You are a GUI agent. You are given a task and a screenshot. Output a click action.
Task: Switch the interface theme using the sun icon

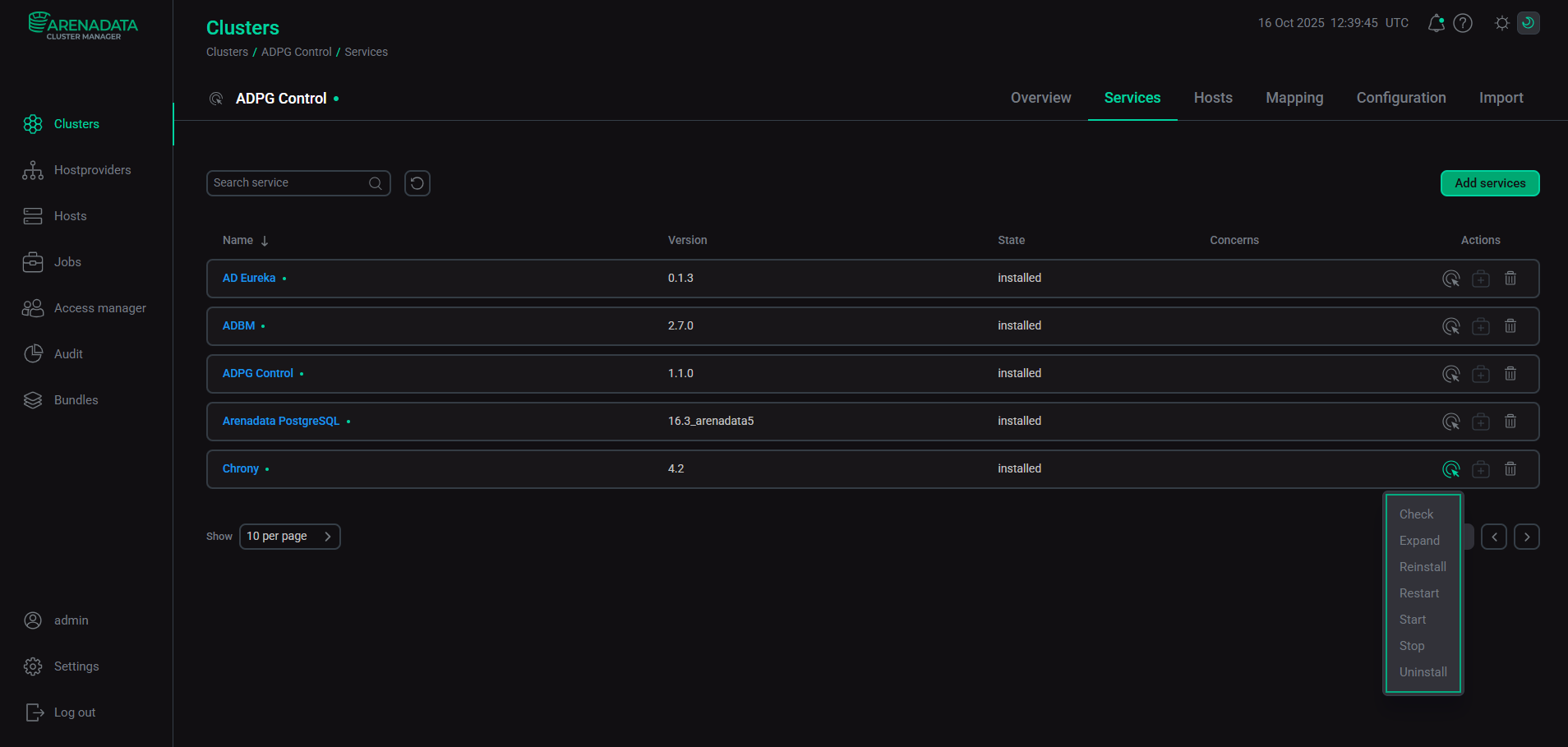1501,23
